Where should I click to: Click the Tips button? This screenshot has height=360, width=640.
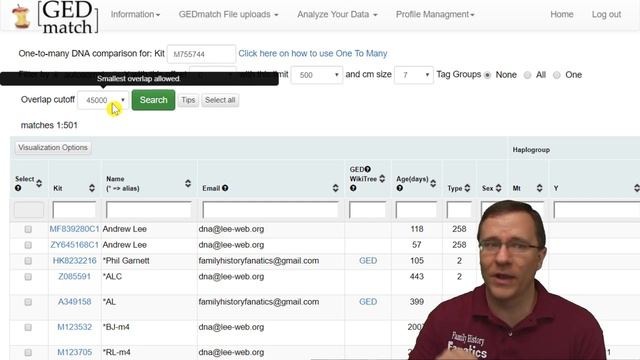coord(188,100)
